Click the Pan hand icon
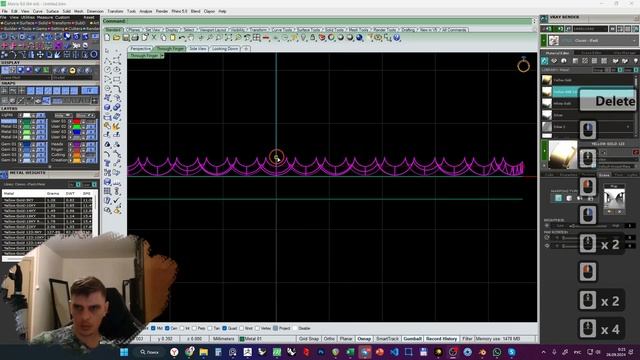The height and width of the screenshot is (360, 640). point(191,38)
